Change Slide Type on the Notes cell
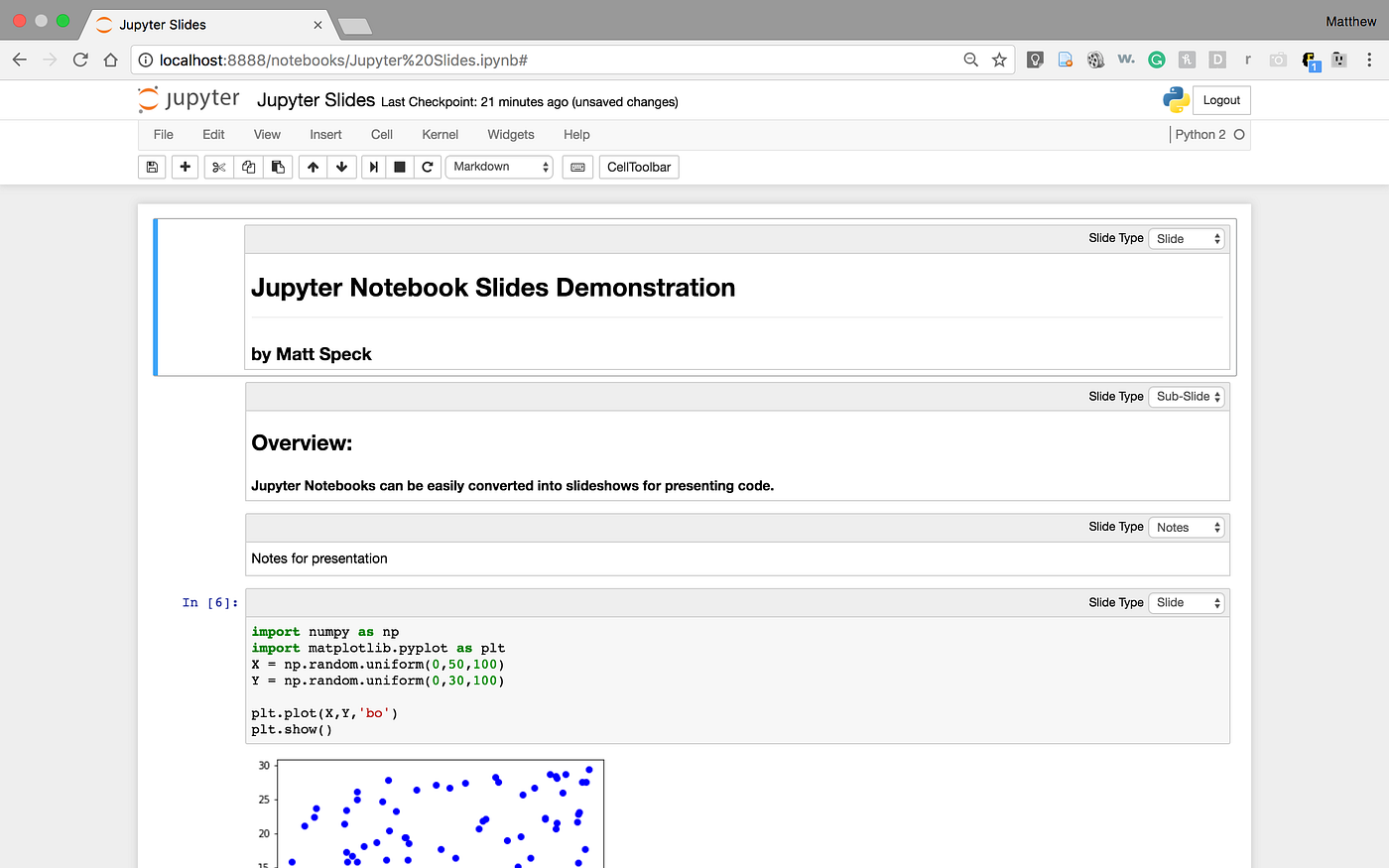Viewport: 1389px width, 868px height. tap(1187, 527)
